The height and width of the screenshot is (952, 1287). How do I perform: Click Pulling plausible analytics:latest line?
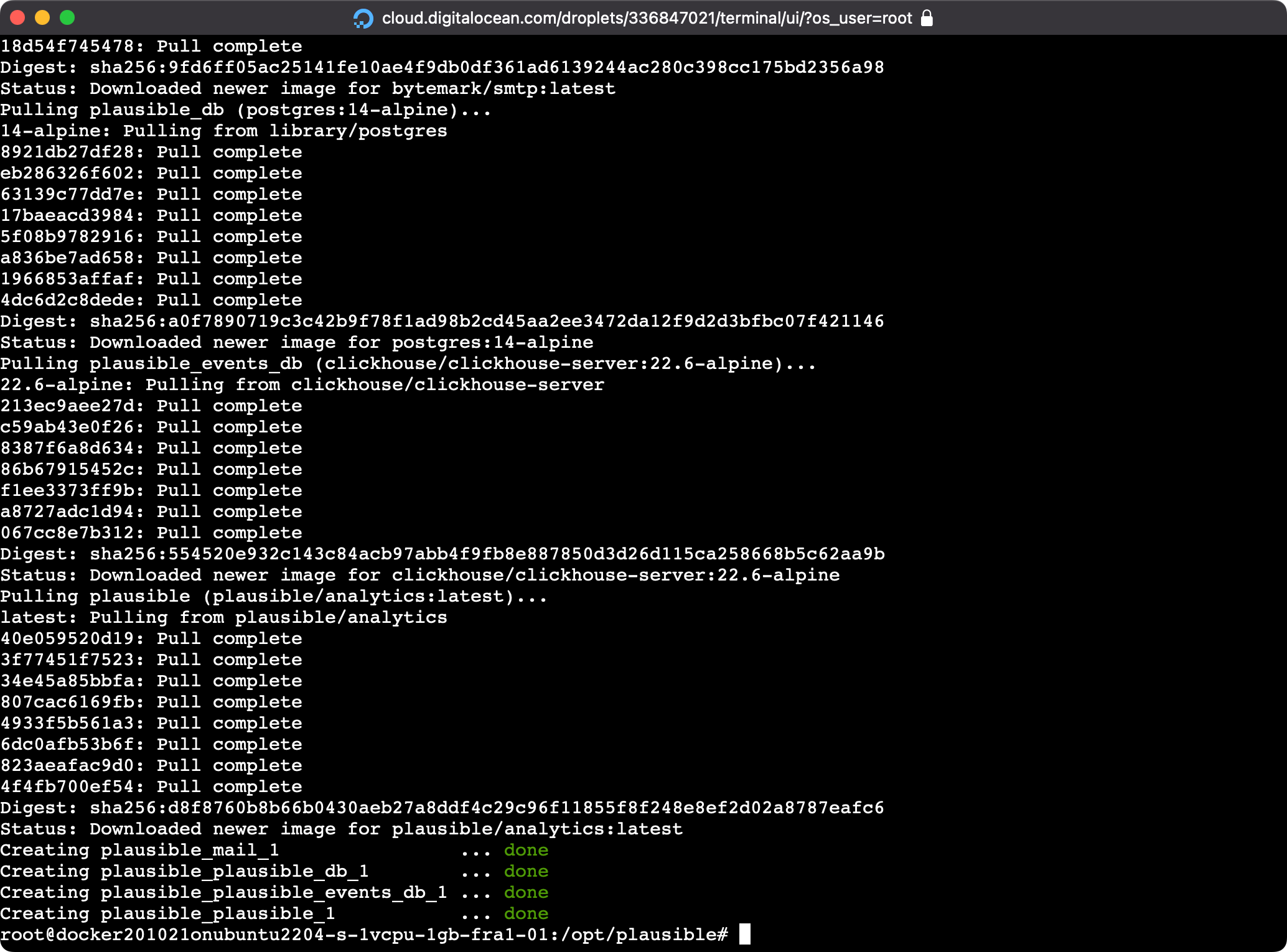pyautogui.click(x=274, y=596)
